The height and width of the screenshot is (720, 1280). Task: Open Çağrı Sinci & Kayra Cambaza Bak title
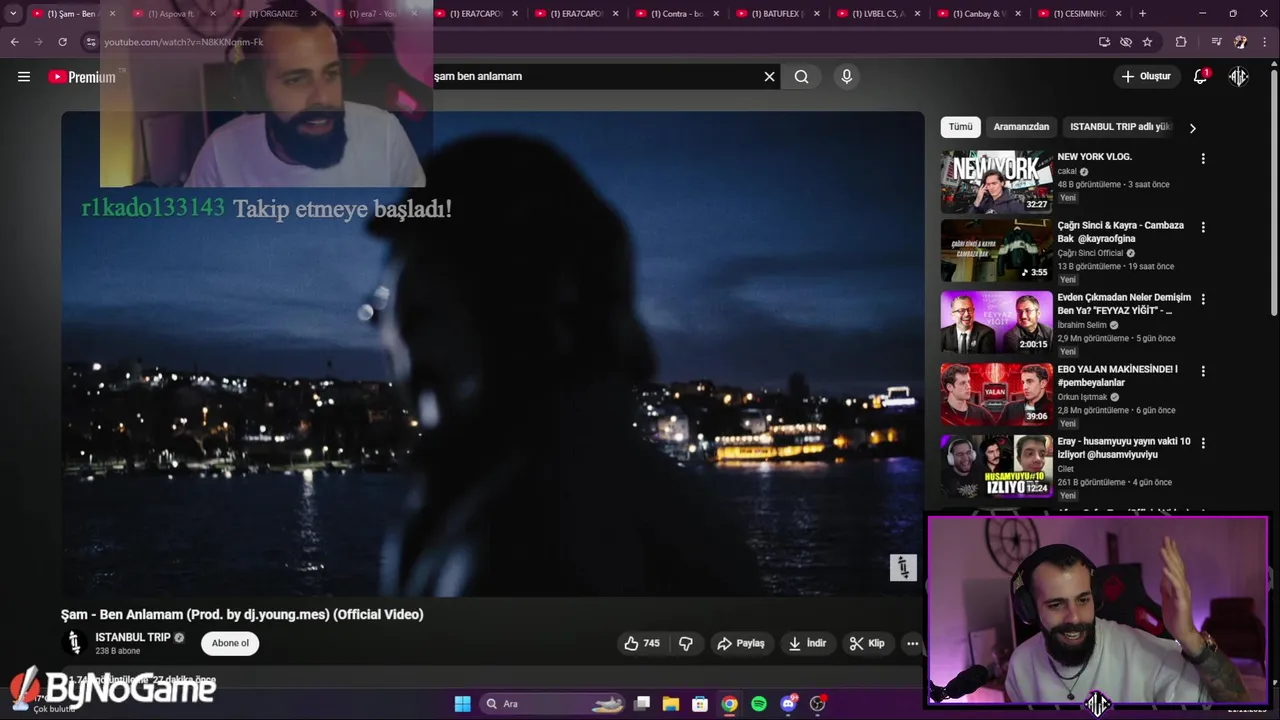pos(1120,232)
